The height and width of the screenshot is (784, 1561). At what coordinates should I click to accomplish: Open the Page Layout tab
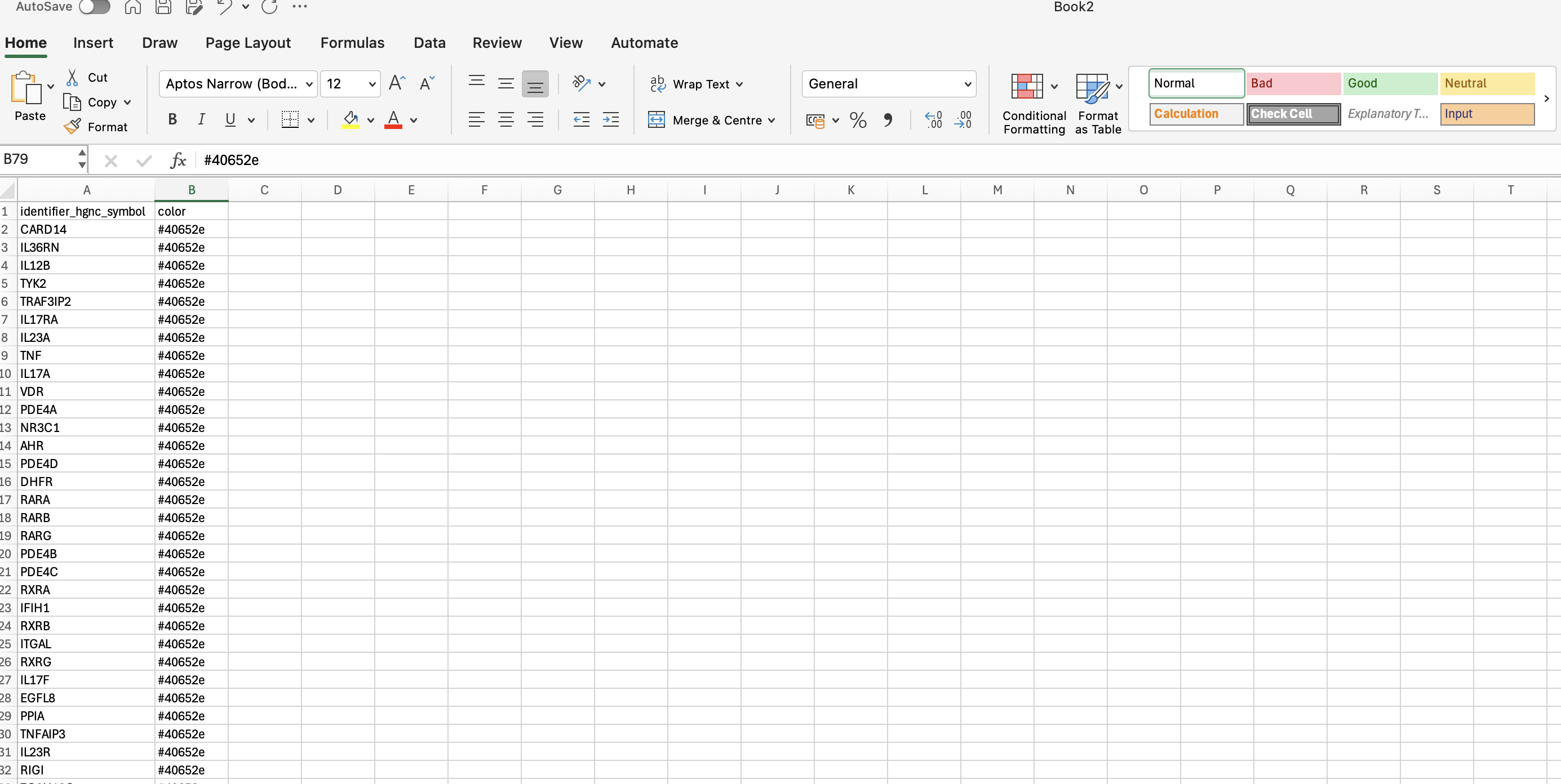point(248,43)
